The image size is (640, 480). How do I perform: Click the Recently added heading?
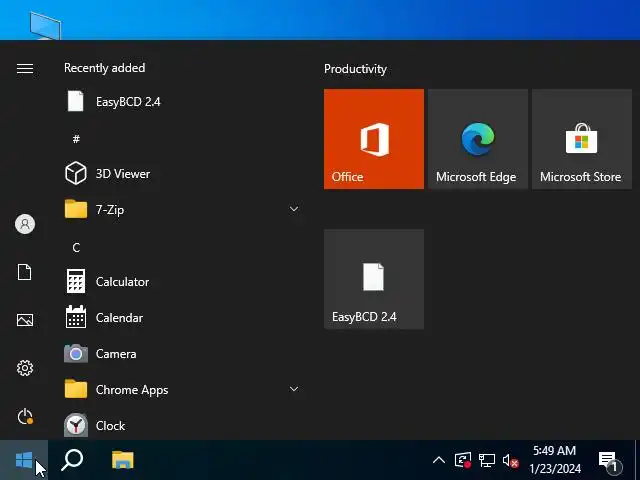tap(104, 68)
